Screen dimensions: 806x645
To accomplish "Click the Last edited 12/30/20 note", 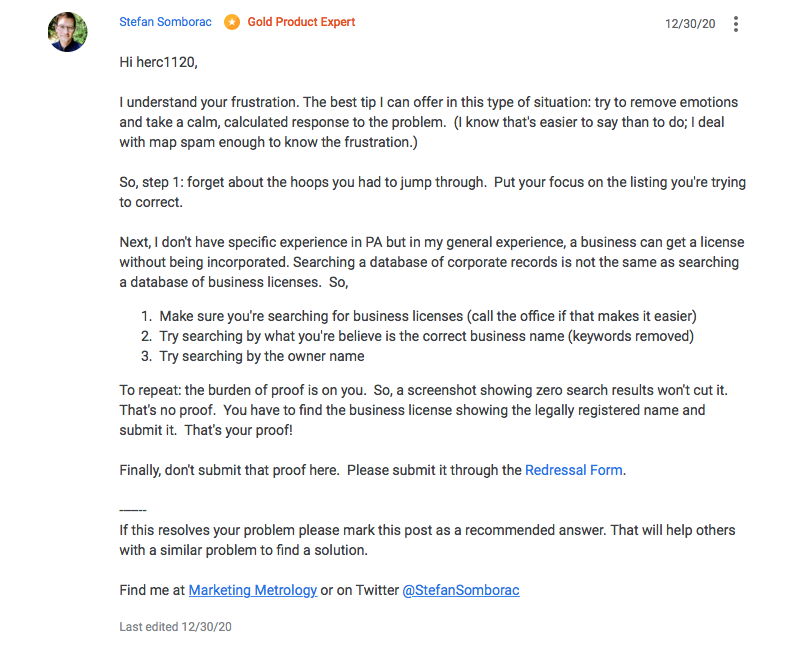I will pos(175,626).
